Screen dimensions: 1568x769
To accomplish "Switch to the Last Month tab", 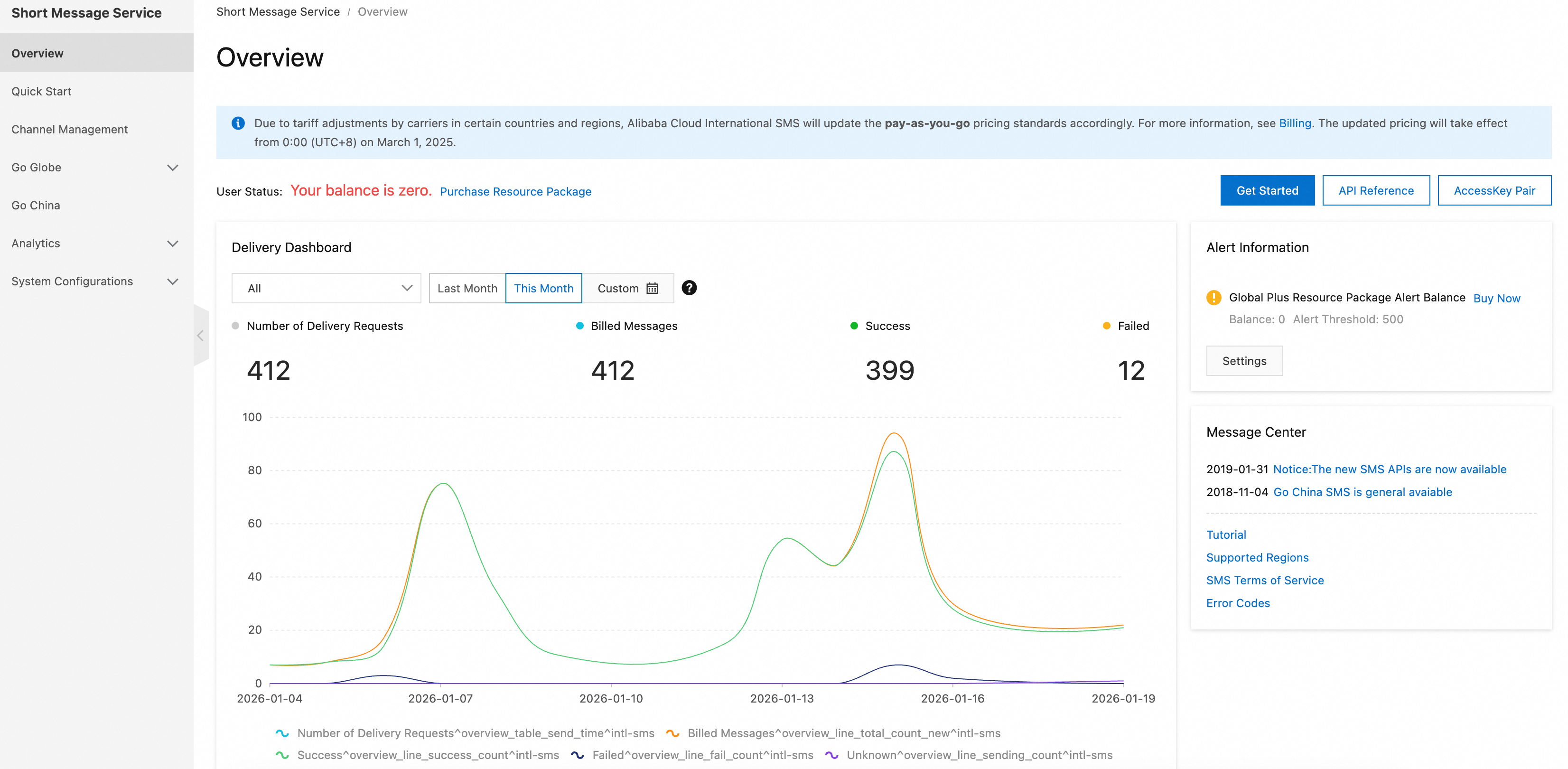I will tap(467, 289).
